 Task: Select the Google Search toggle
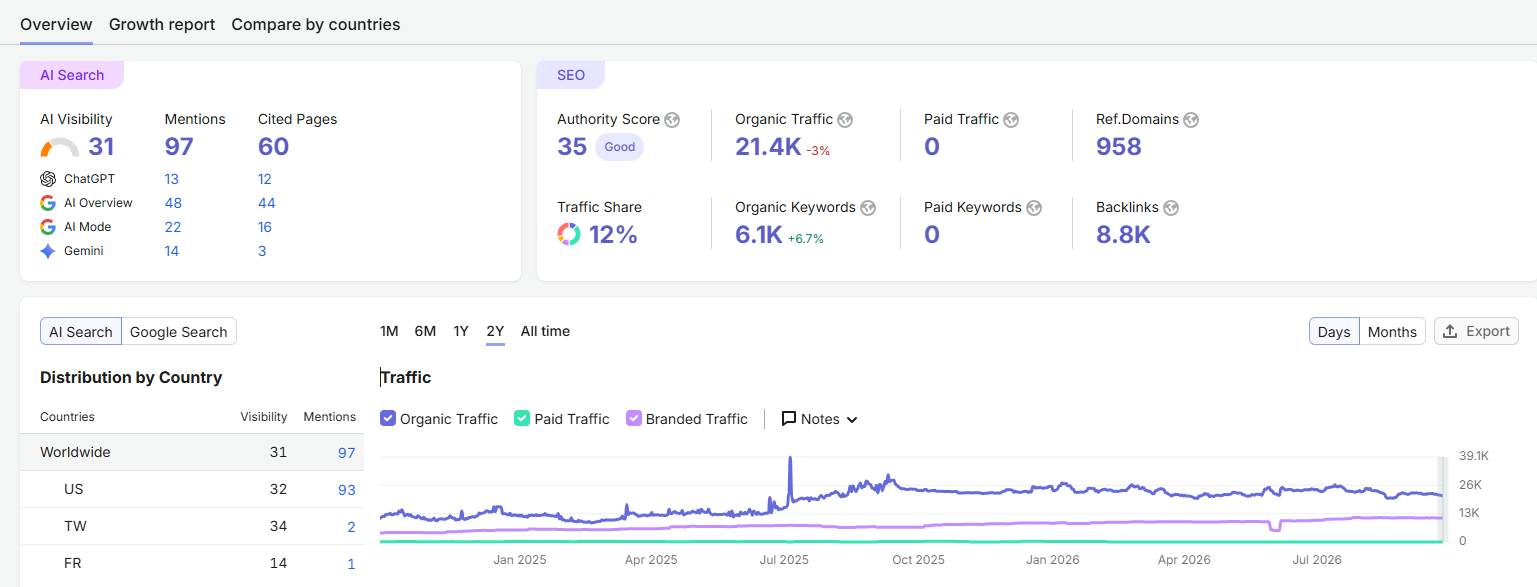tap(179, 332)
